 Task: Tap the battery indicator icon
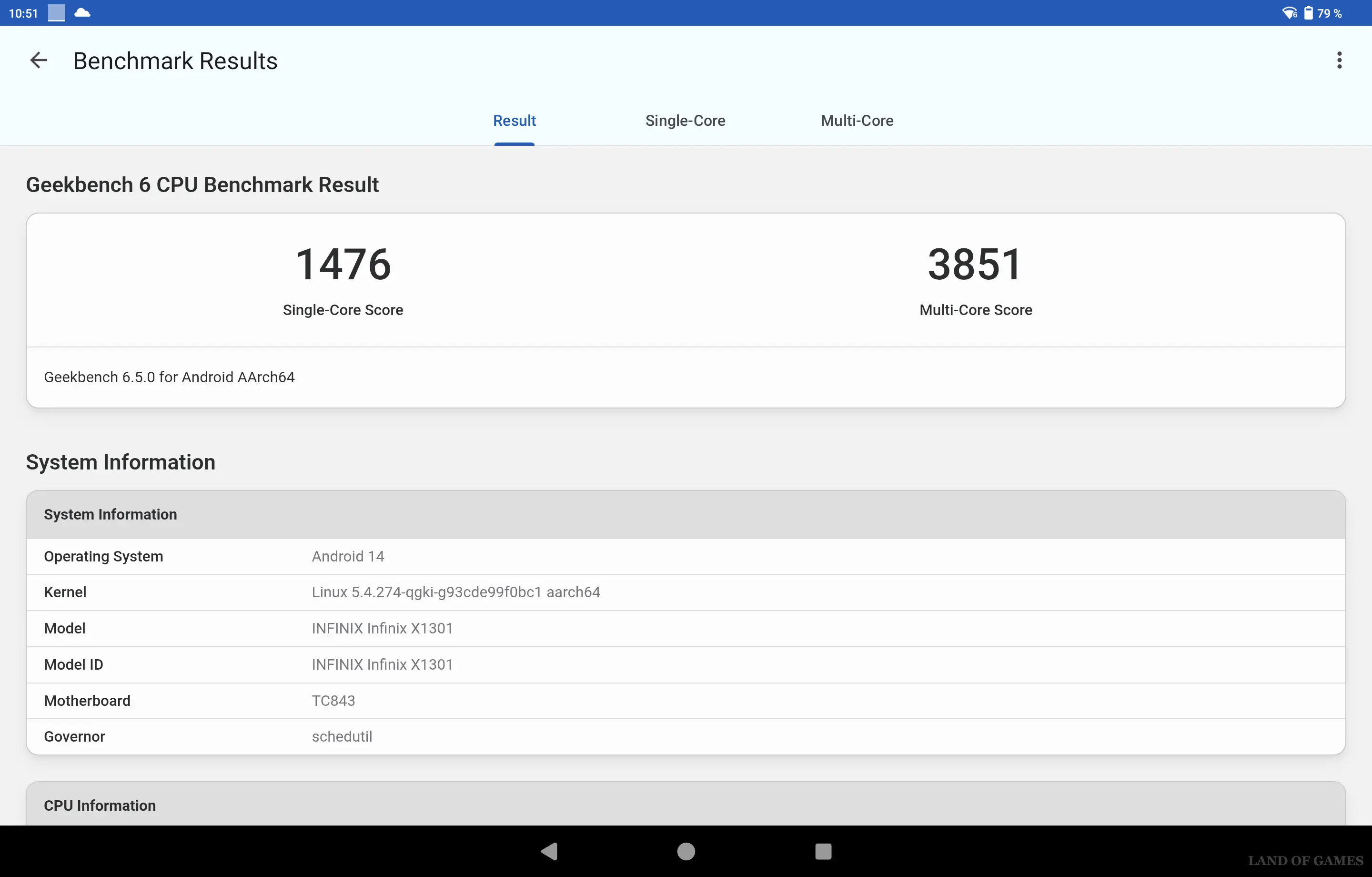[x=1309, y=13]
